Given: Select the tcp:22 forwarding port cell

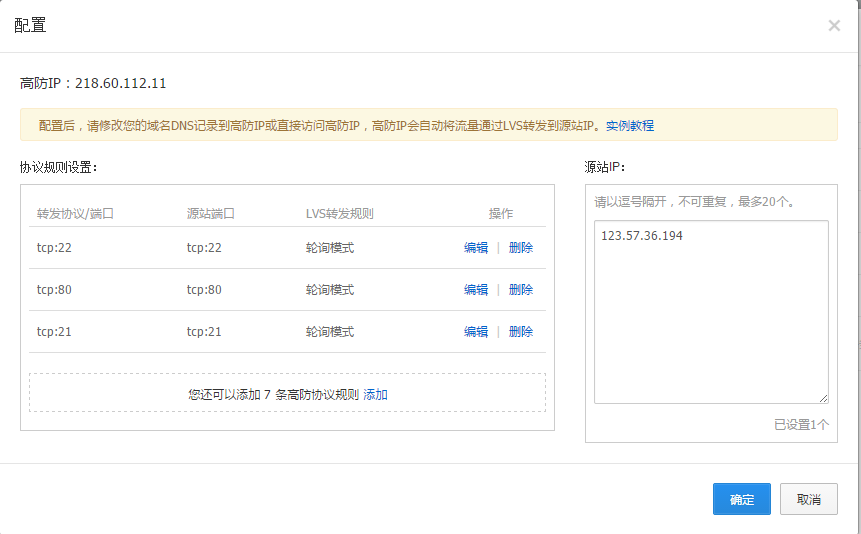Looking at the screenshot, I should click(x=54, y=248).
